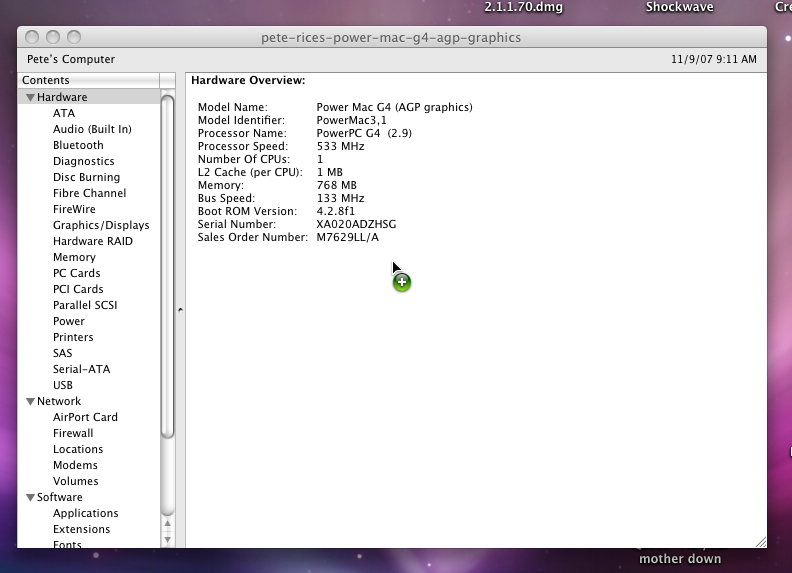Viewport: 792px width, 573px height.
Task: Click the pane splitter handle dot
Action: tap(180, 310)
